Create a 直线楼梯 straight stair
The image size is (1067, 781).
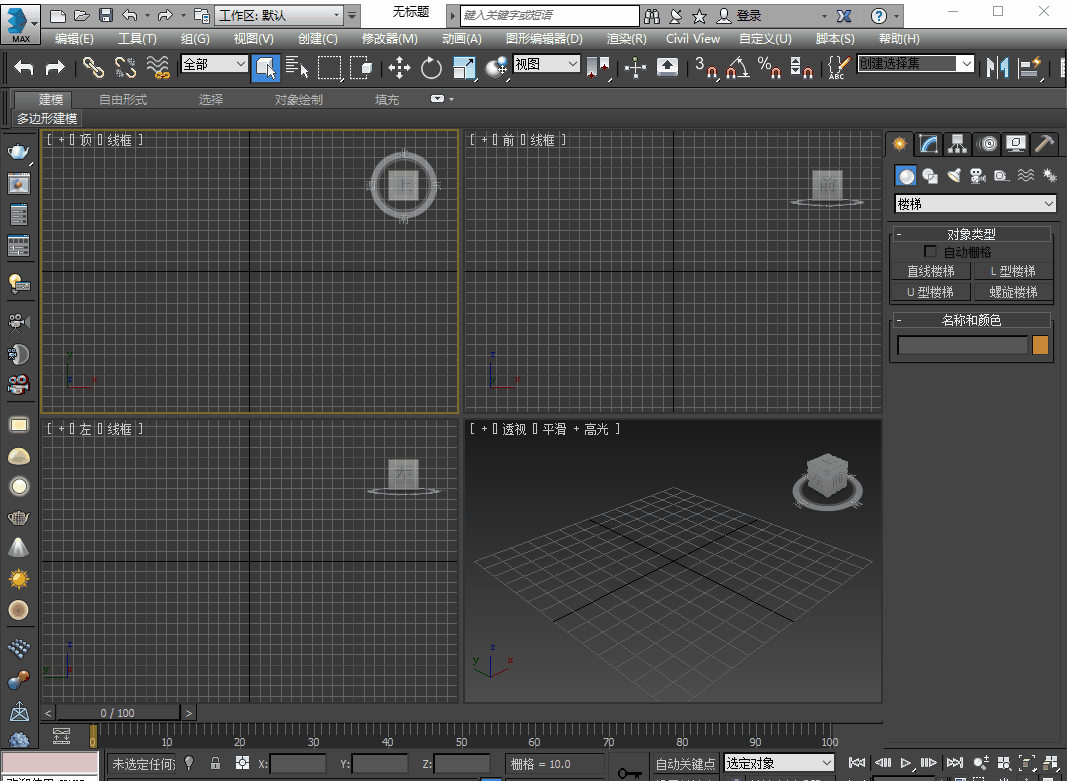tap(931, 271)
